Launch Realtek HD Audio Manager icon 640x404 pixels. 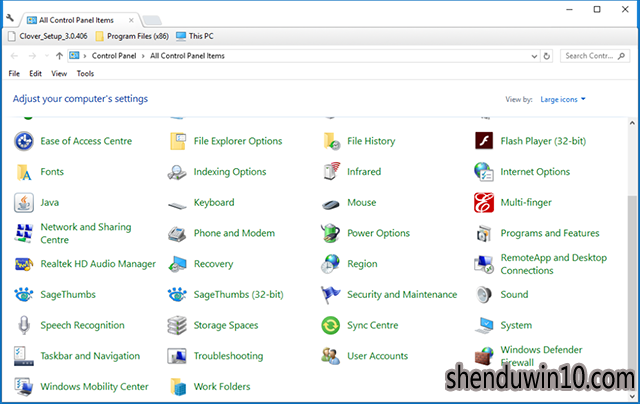(x=24, y=264)
